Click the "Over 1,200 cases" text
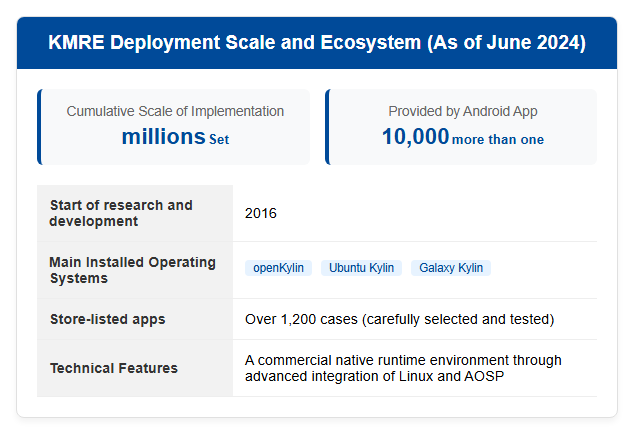634x437 pixels. pyautogui.click(x=301, y=319)
